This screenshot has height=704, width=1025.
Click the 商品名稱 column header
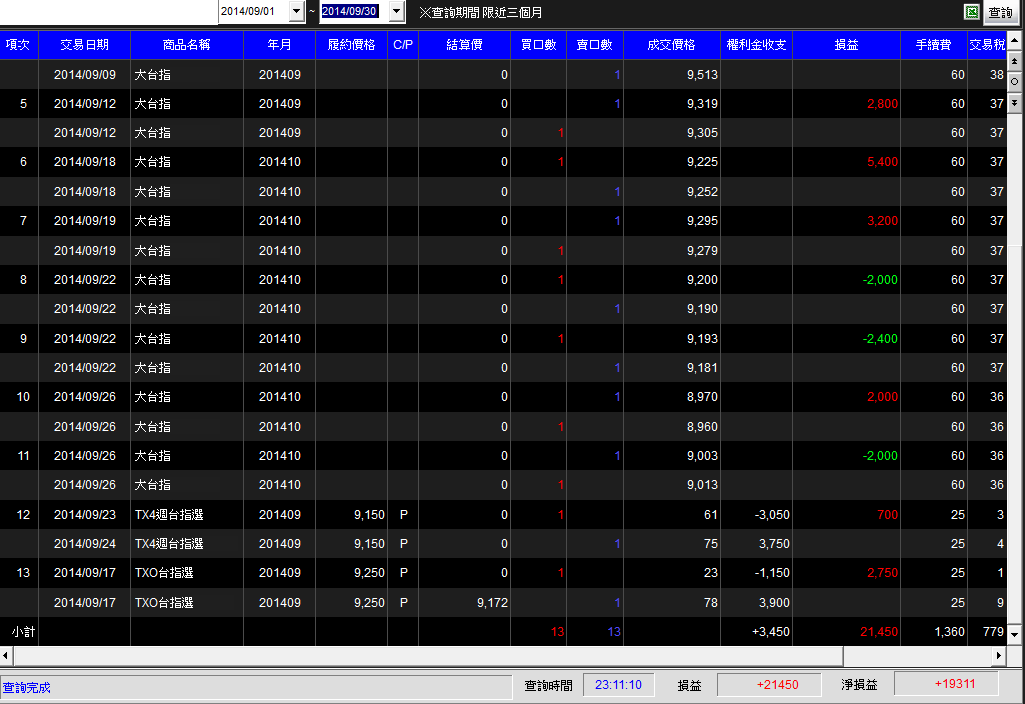tap(187, 45)
